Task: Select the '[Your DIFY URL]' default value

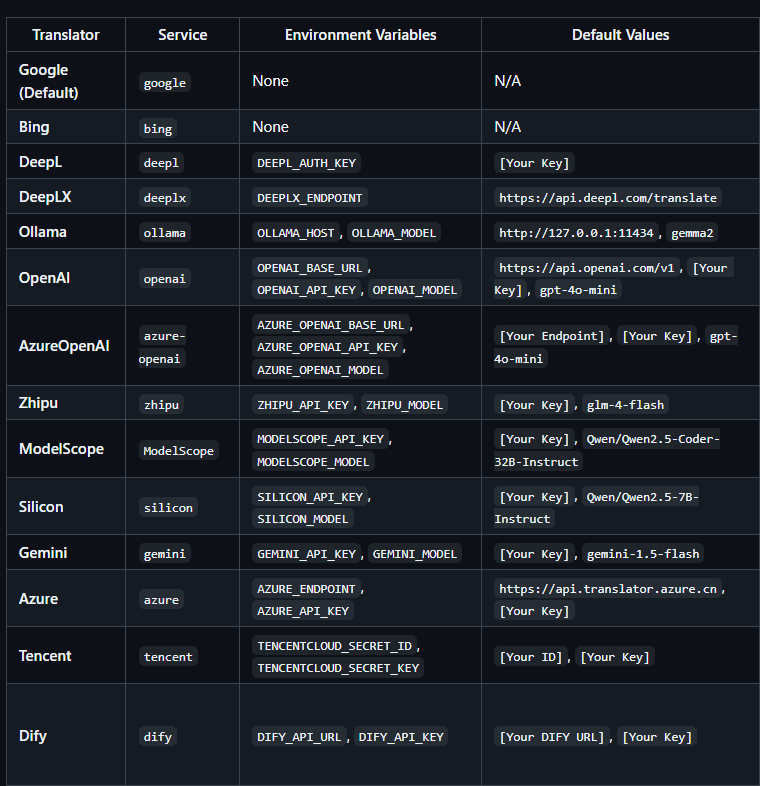Action: tap(553, 737)
